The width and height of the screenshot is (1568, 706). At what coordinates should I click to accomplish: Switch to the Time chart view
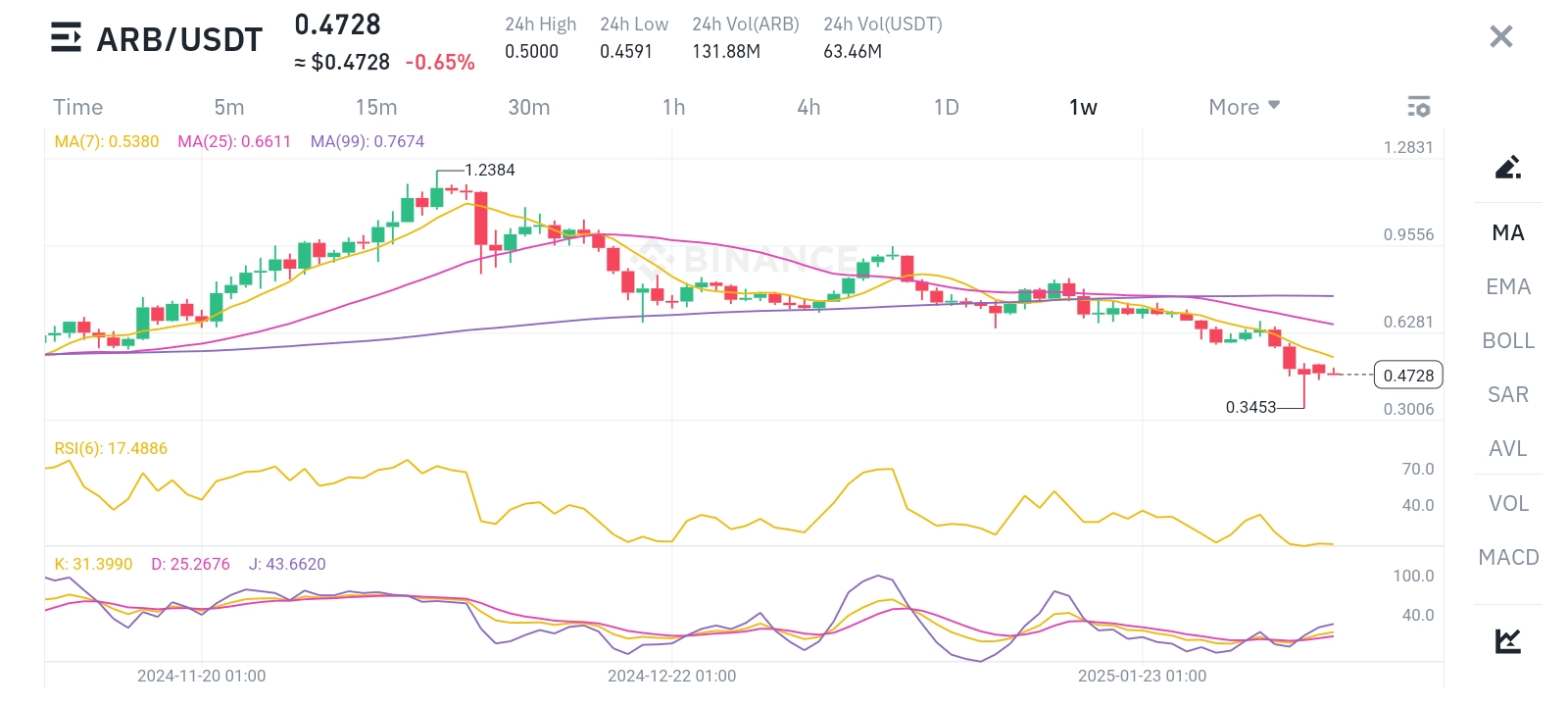(77, 107)
